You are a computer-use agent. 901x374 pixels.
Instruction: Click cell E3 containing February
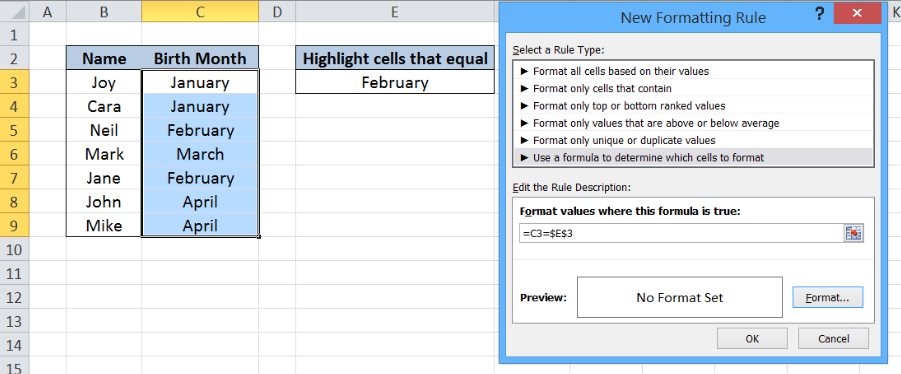[395, 82]
